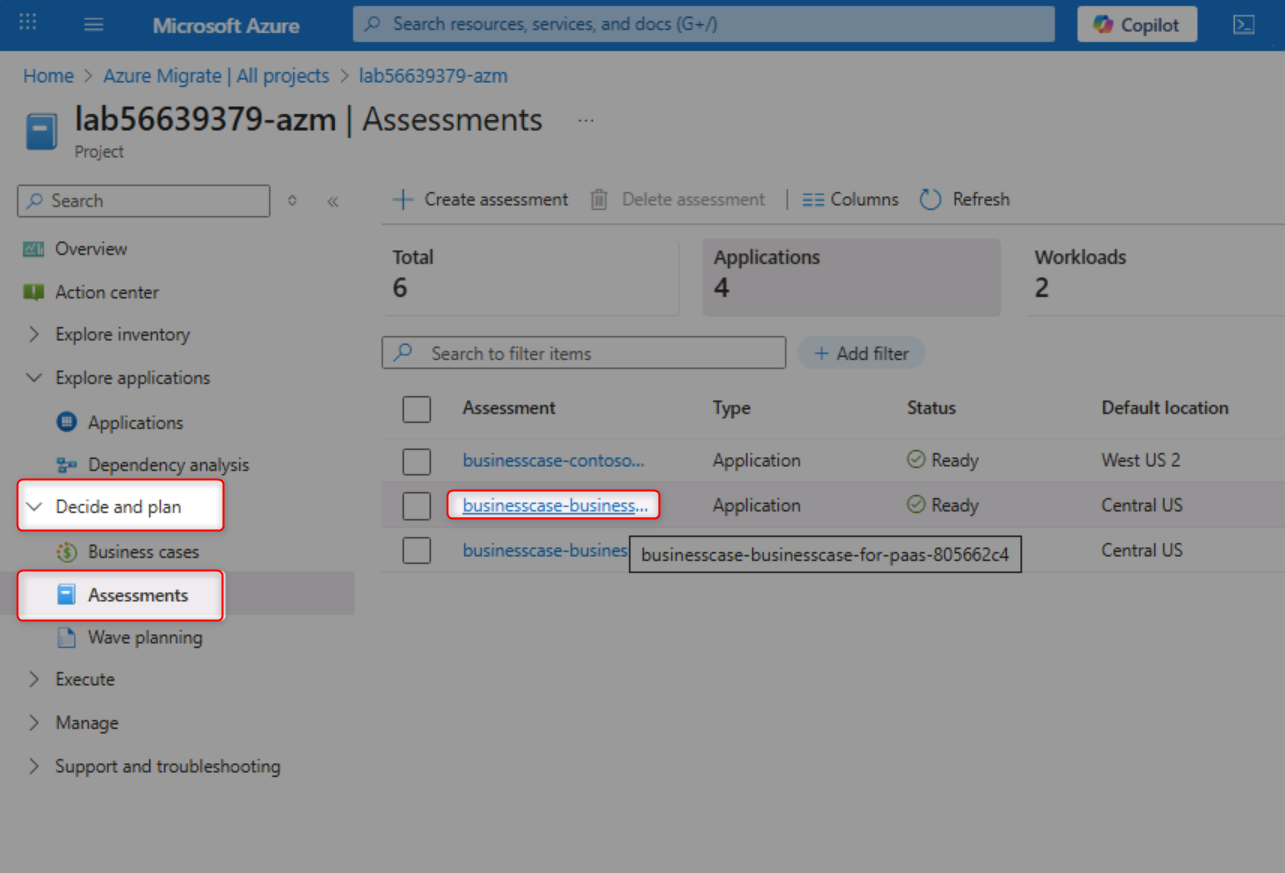Click the Business cases dollar icon
The height and width of the screenshot is (873, 1285).
(67, 552)
